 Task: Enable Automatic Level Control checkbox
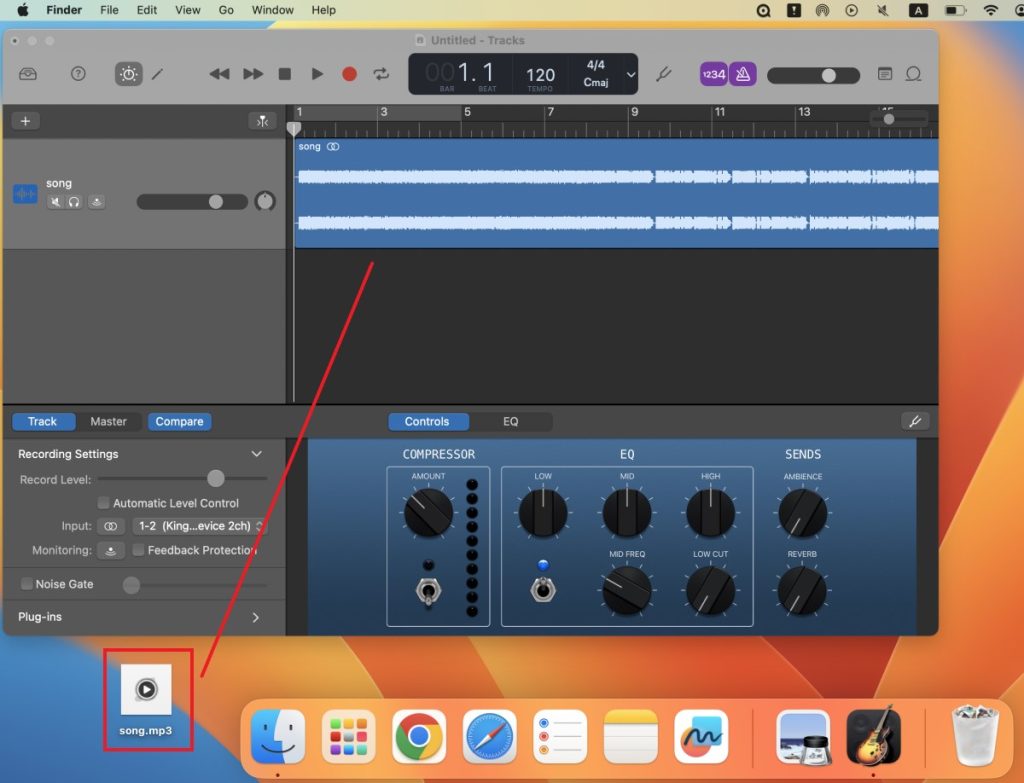[x=103, y=503]
